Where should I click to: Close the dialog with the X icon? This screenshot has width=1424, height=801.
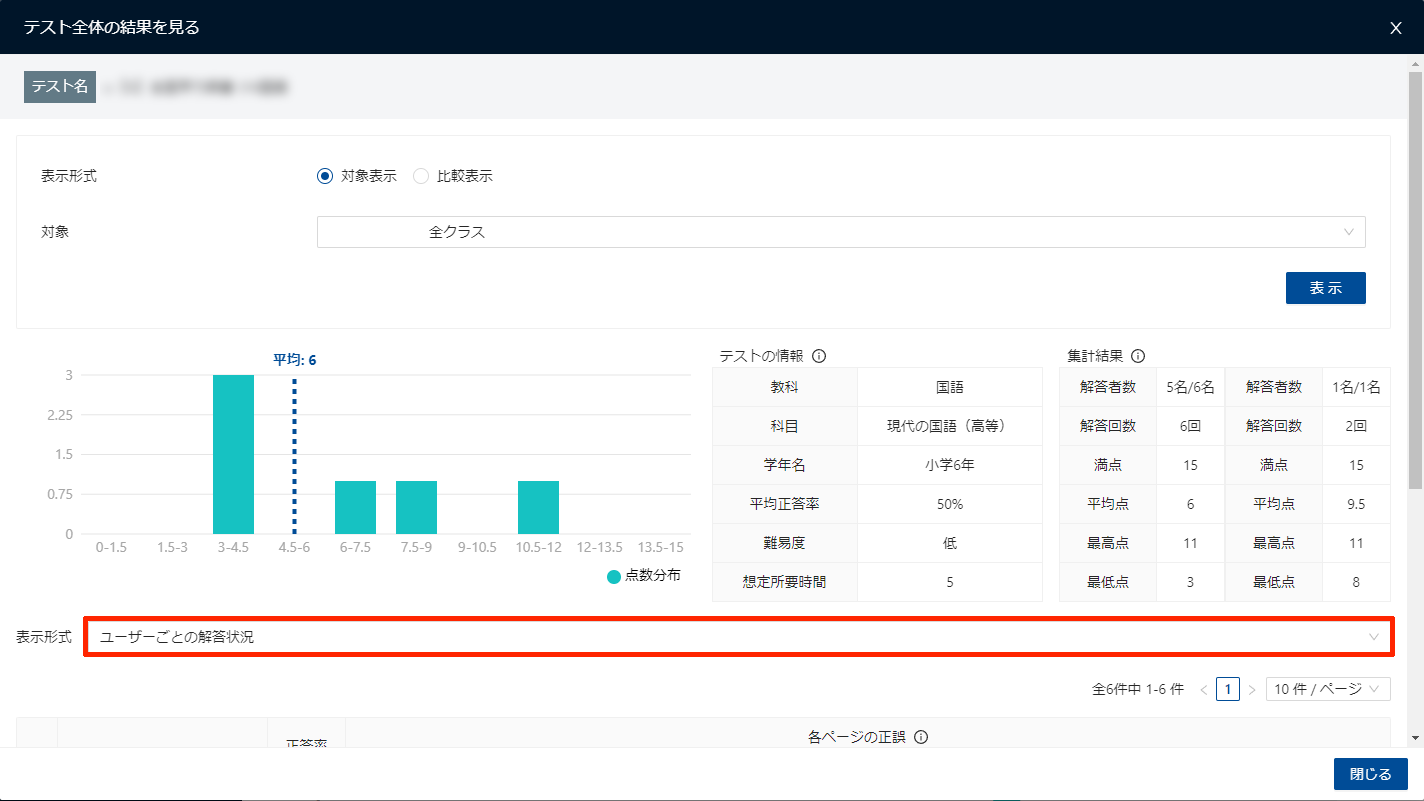coord(1396,28)
